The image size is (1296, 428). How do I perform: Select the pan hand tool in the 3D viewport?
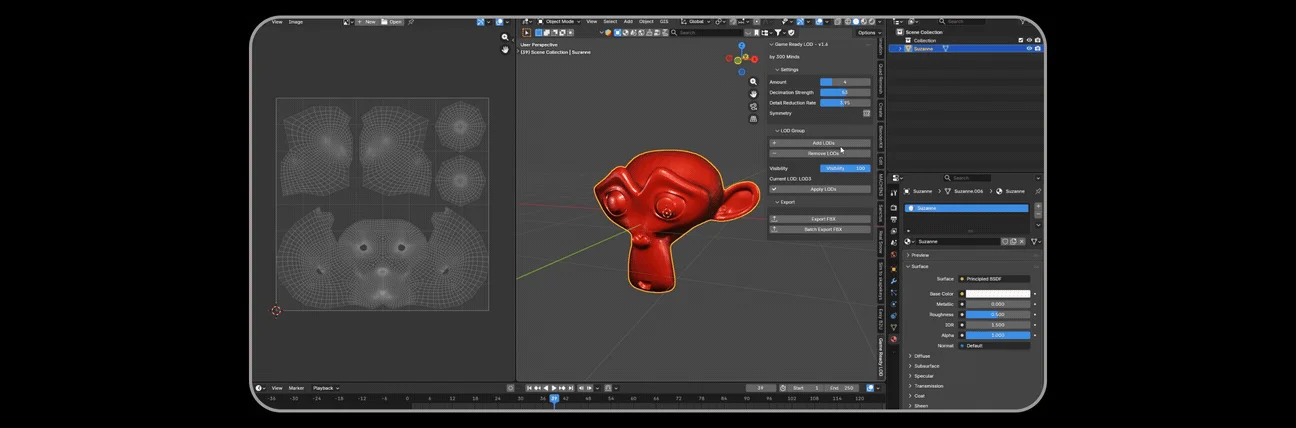click(753, 94)
